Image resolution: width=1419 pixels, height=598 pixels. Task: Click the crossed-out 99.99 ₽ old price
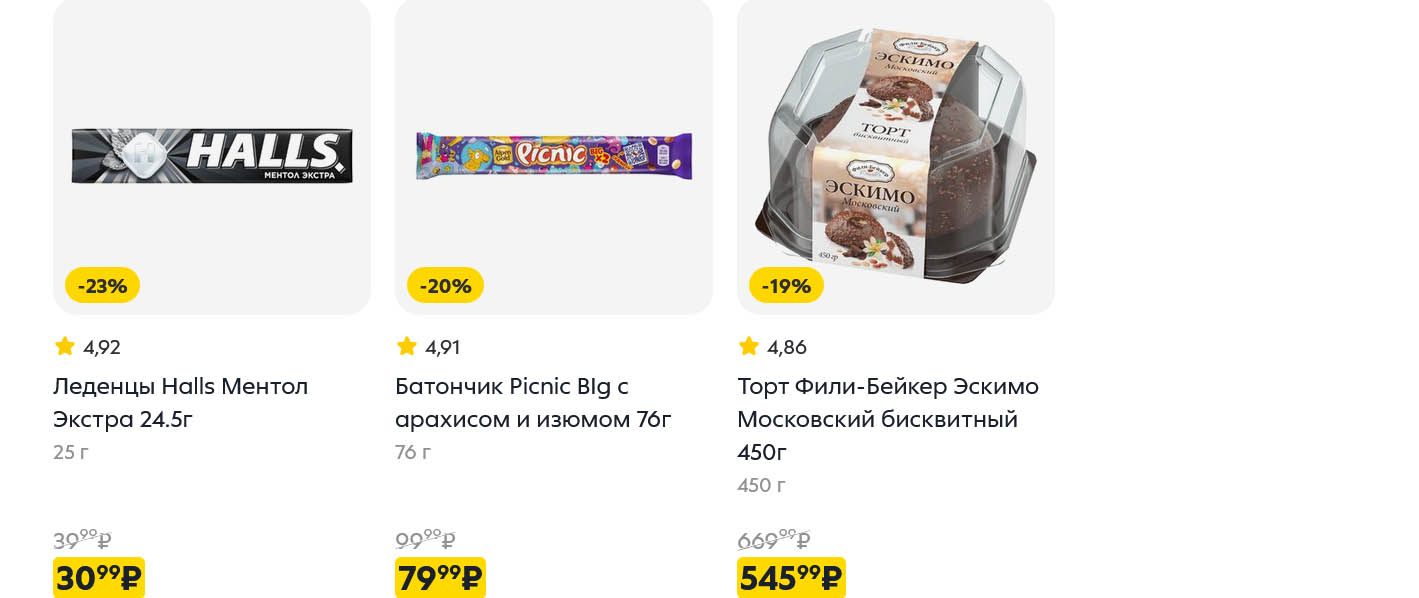coord(425,541)
